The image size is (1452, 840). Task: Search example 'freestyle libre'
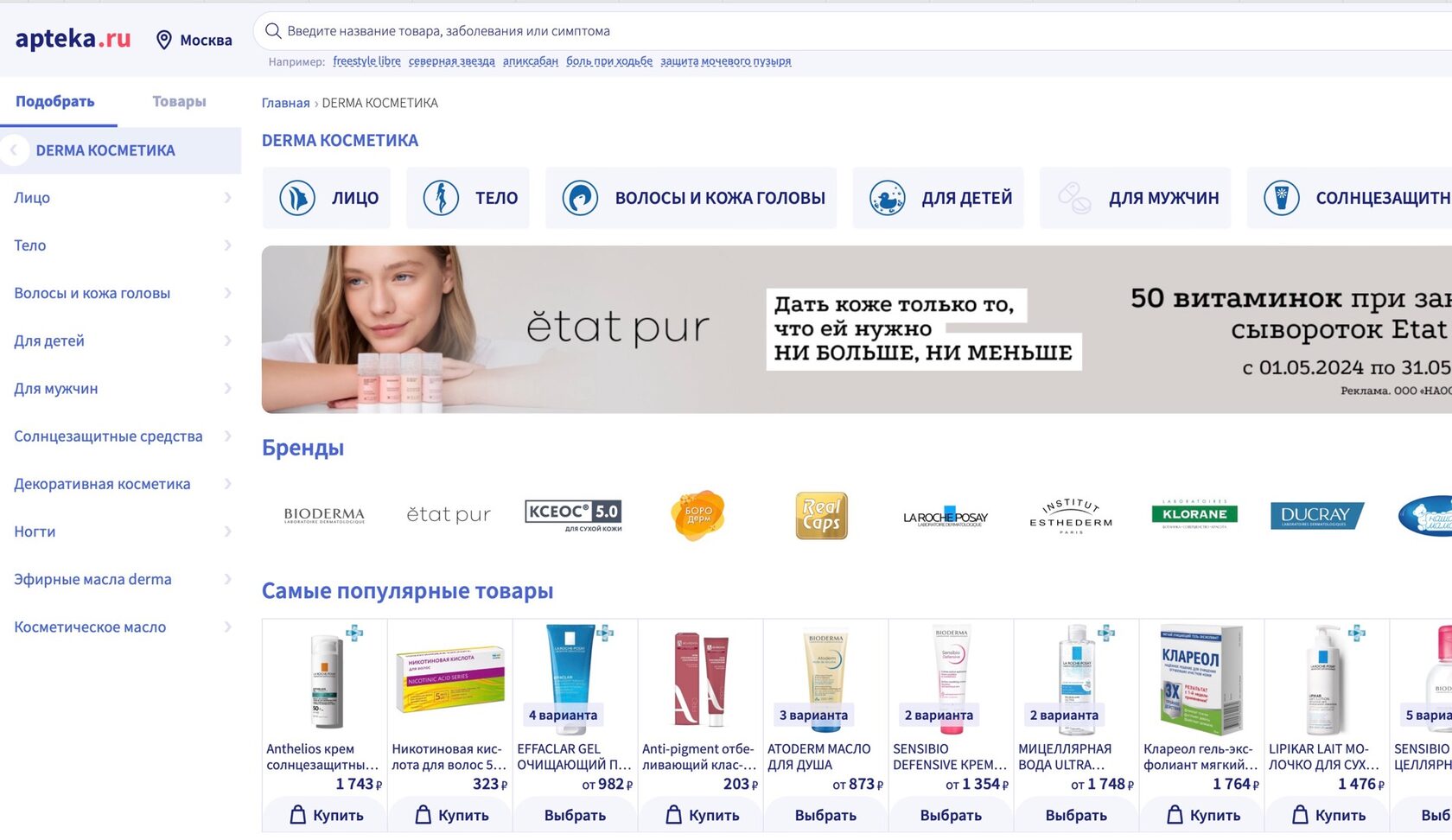tap(366, 61)
